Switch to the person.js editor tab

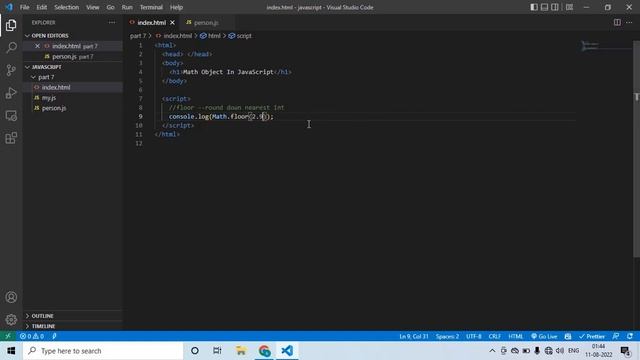207,22
